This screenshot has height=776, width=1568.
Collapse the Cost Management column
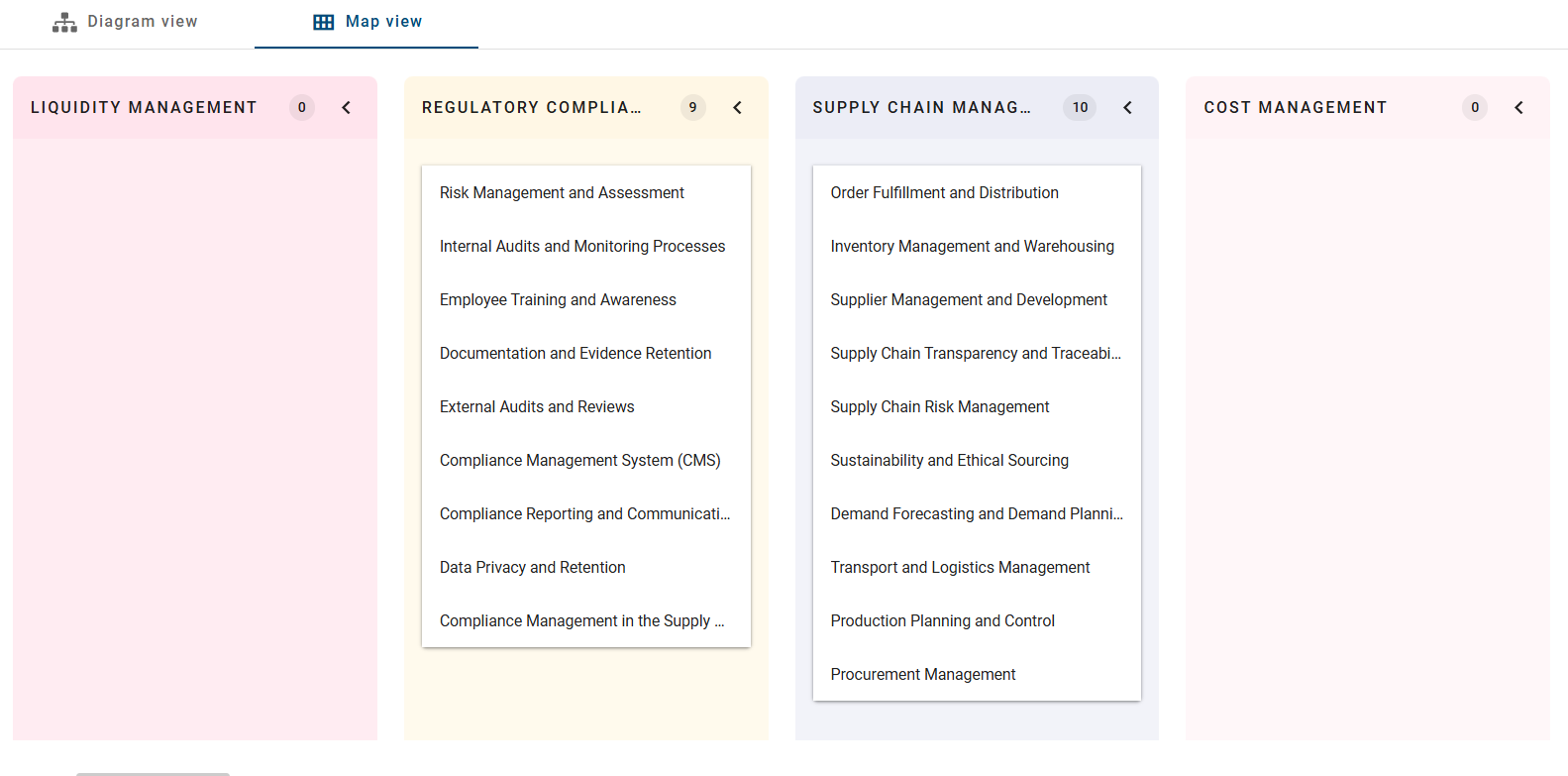[x=1518, y=108]
